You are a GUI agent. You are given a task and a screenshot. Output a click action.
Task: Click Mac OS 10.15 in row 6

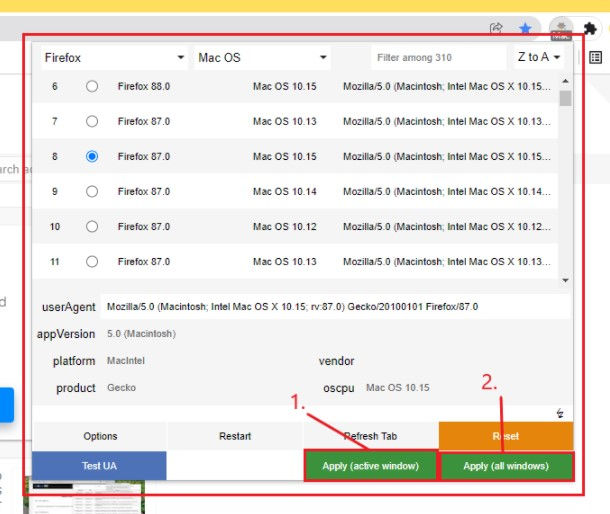tap(285, 86)
